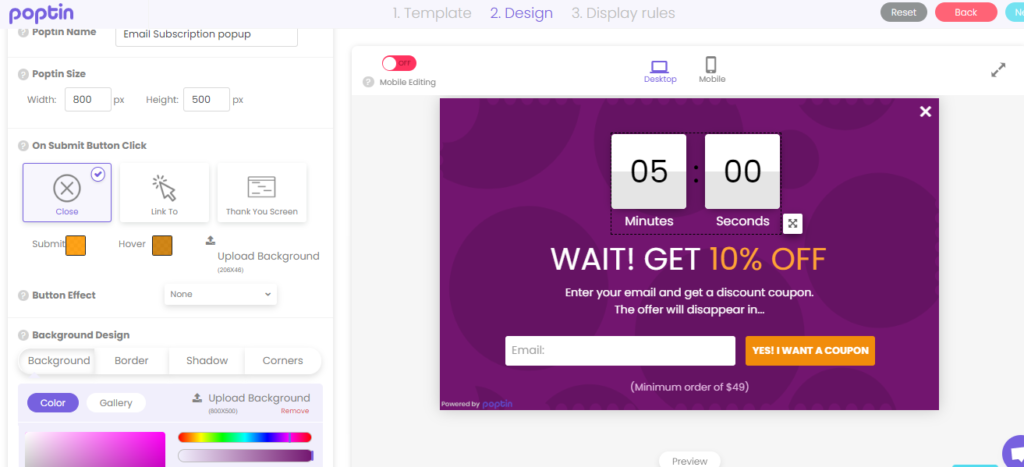The width and height of the screenshot is (1024, 467).
Task: Open the Border design tab
Action: (131, 361)
